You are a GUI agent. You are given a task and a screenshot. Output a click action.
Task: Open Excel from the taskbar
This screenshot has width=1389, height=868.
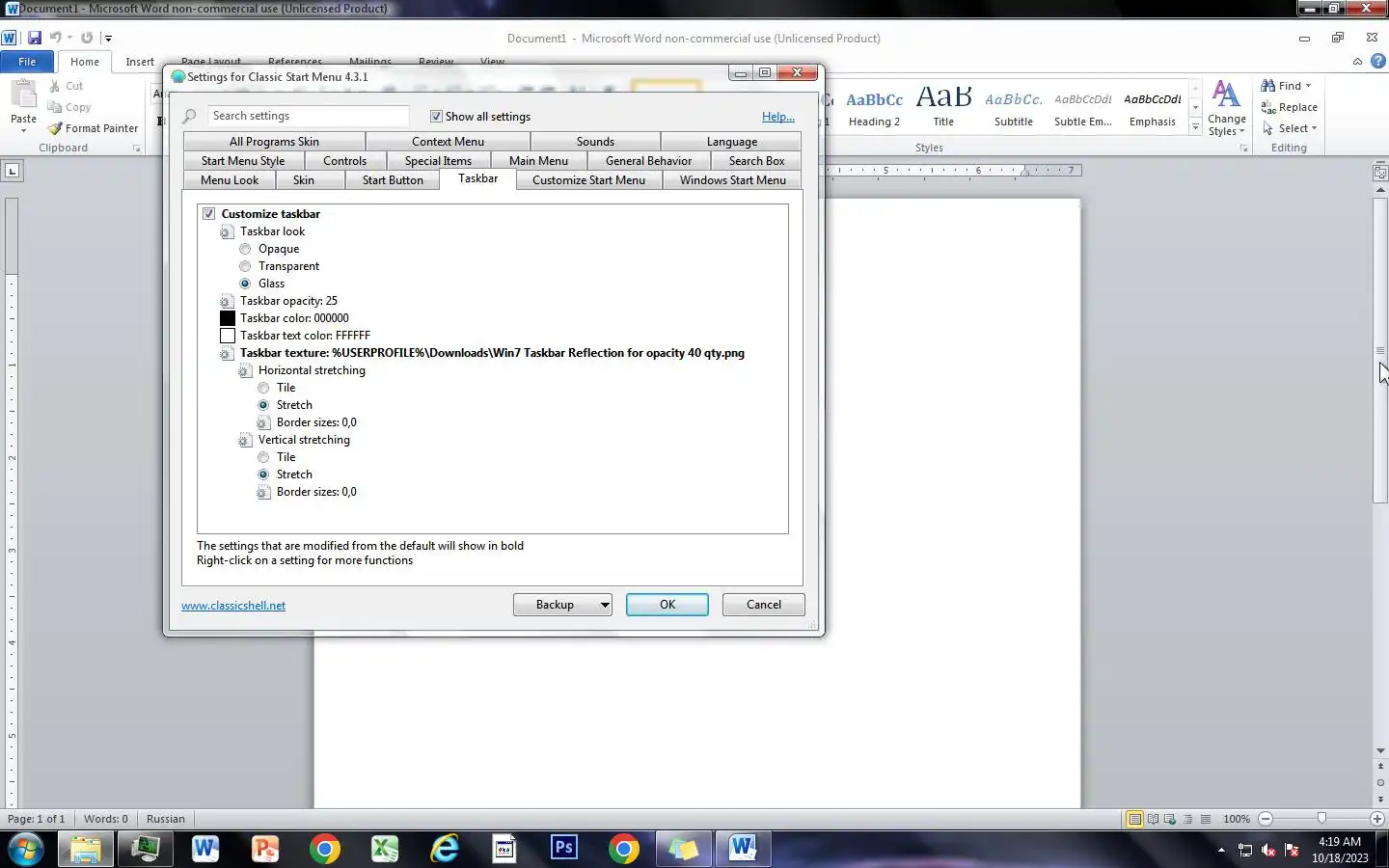point(385,849)
